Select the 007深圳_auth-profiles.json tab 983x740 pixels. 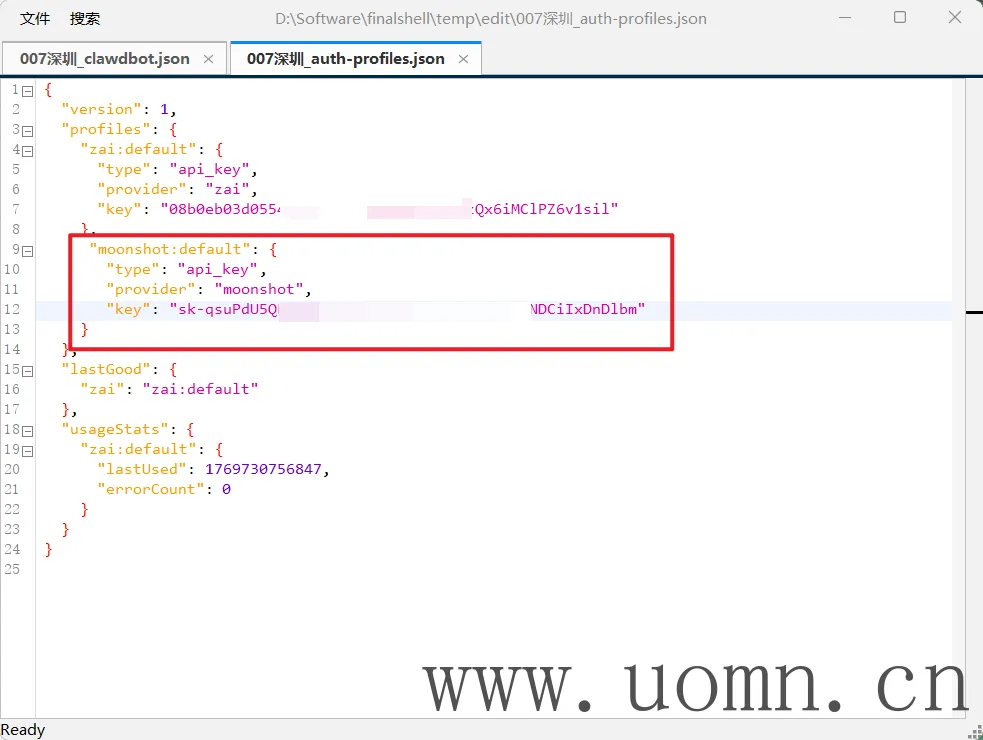[345, 59]
